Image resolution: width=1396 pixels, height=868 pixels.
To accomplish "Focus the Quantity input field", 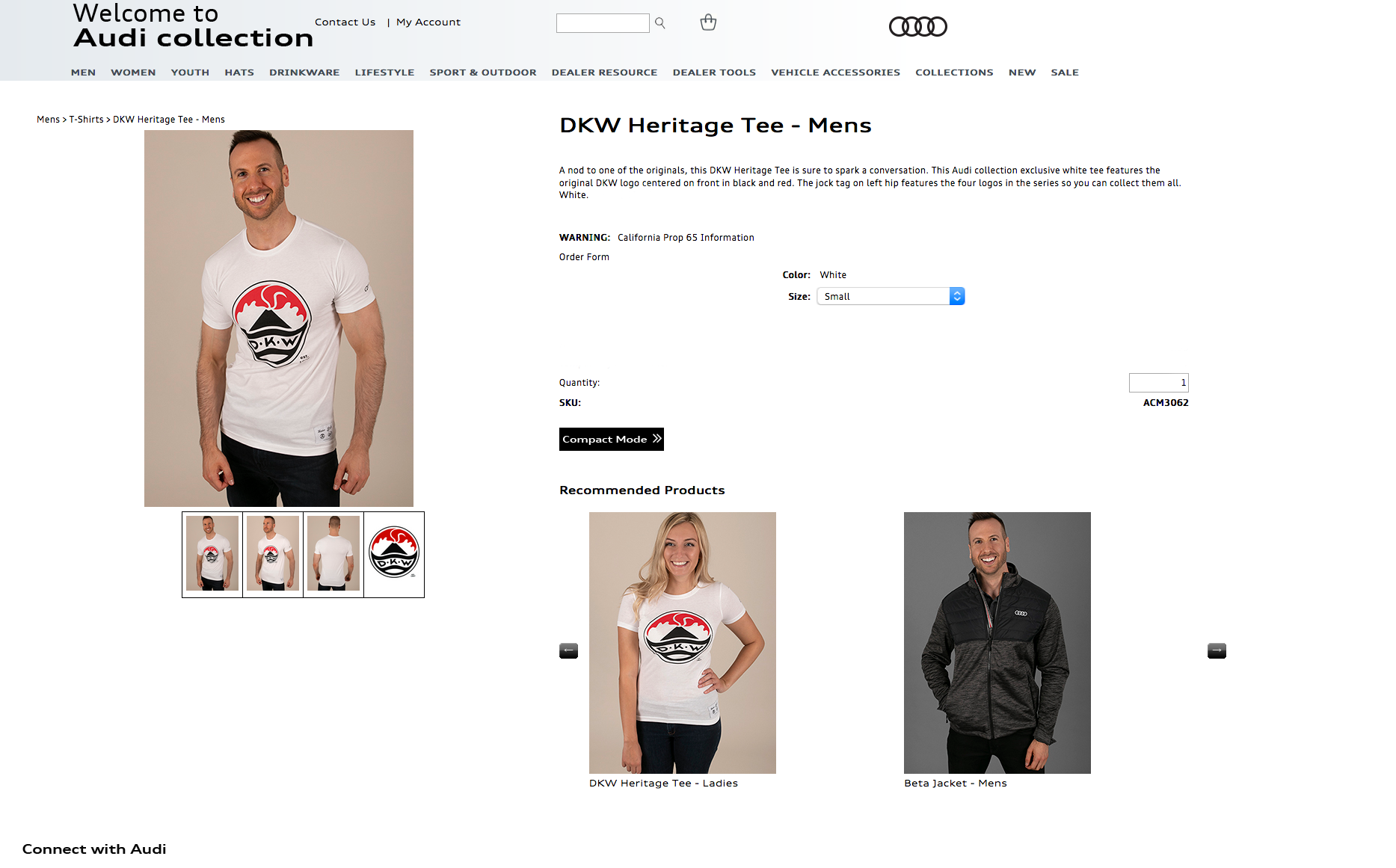I will (1158, 383).
